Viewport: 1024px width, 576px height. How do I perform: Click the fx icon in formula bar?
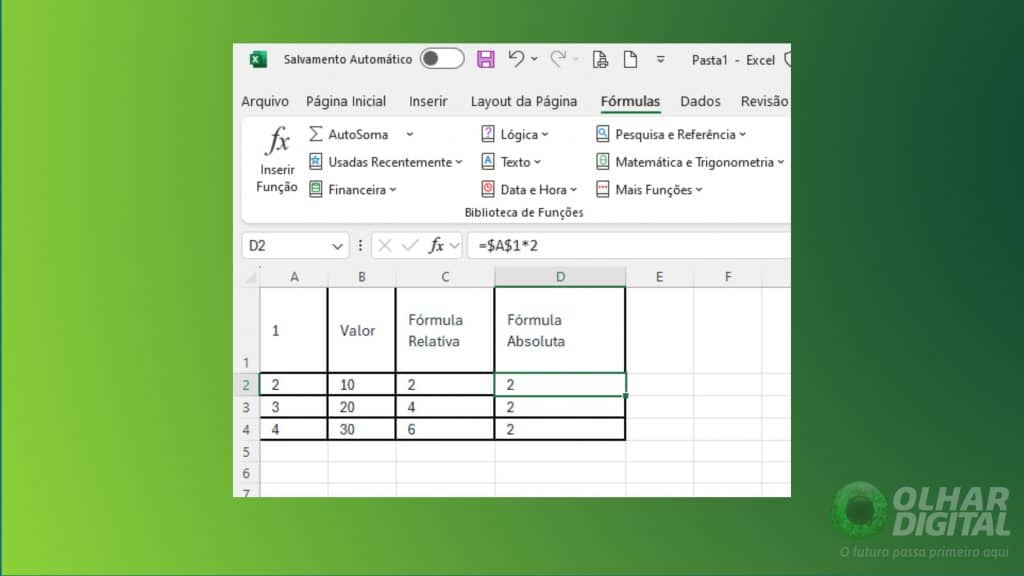(x=437, y=245)
